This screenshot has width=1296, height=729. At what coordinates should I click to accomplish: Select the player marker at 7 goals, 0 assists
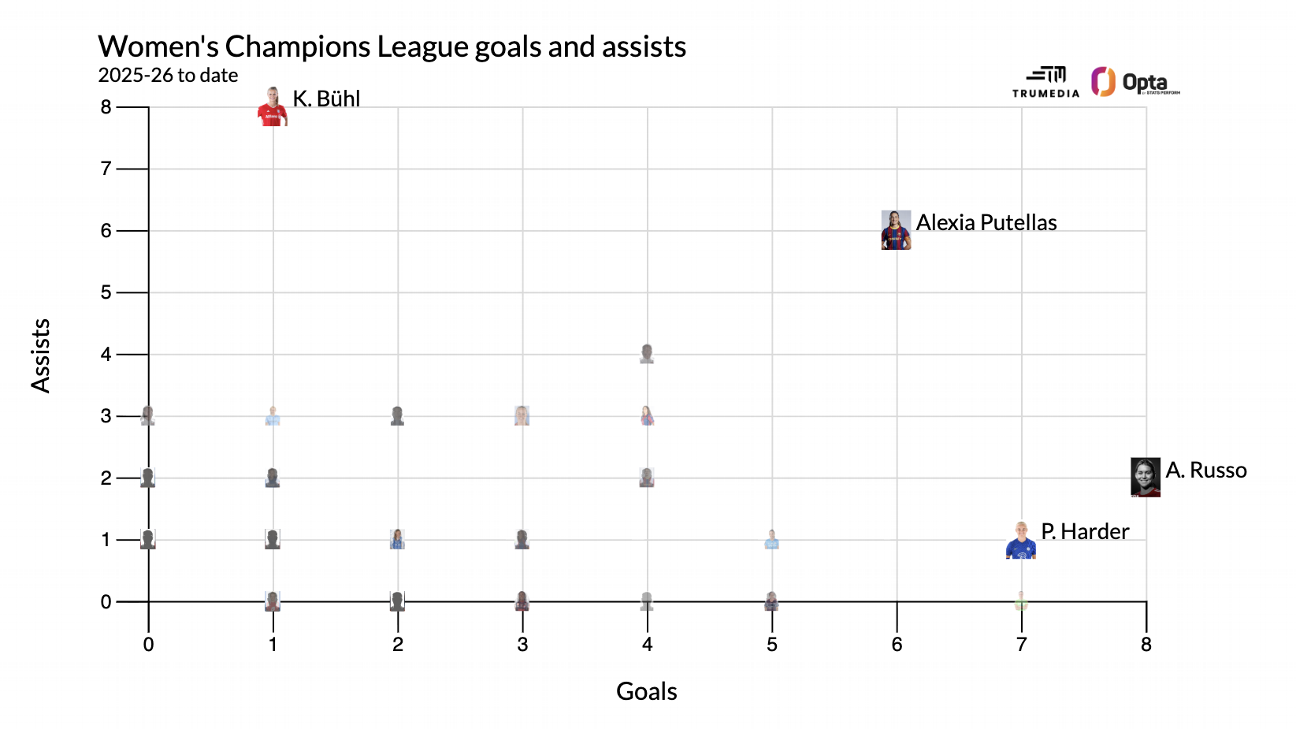coord(1021,601)
